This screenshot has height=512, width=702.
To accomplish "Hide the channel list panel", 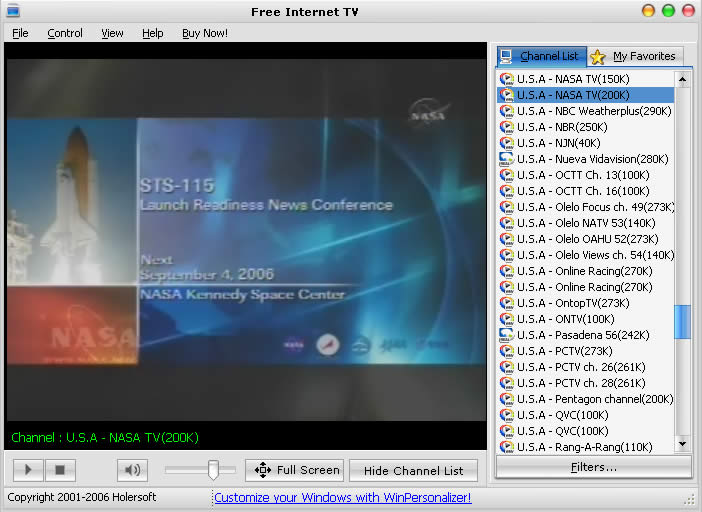I will coord(413,470).
